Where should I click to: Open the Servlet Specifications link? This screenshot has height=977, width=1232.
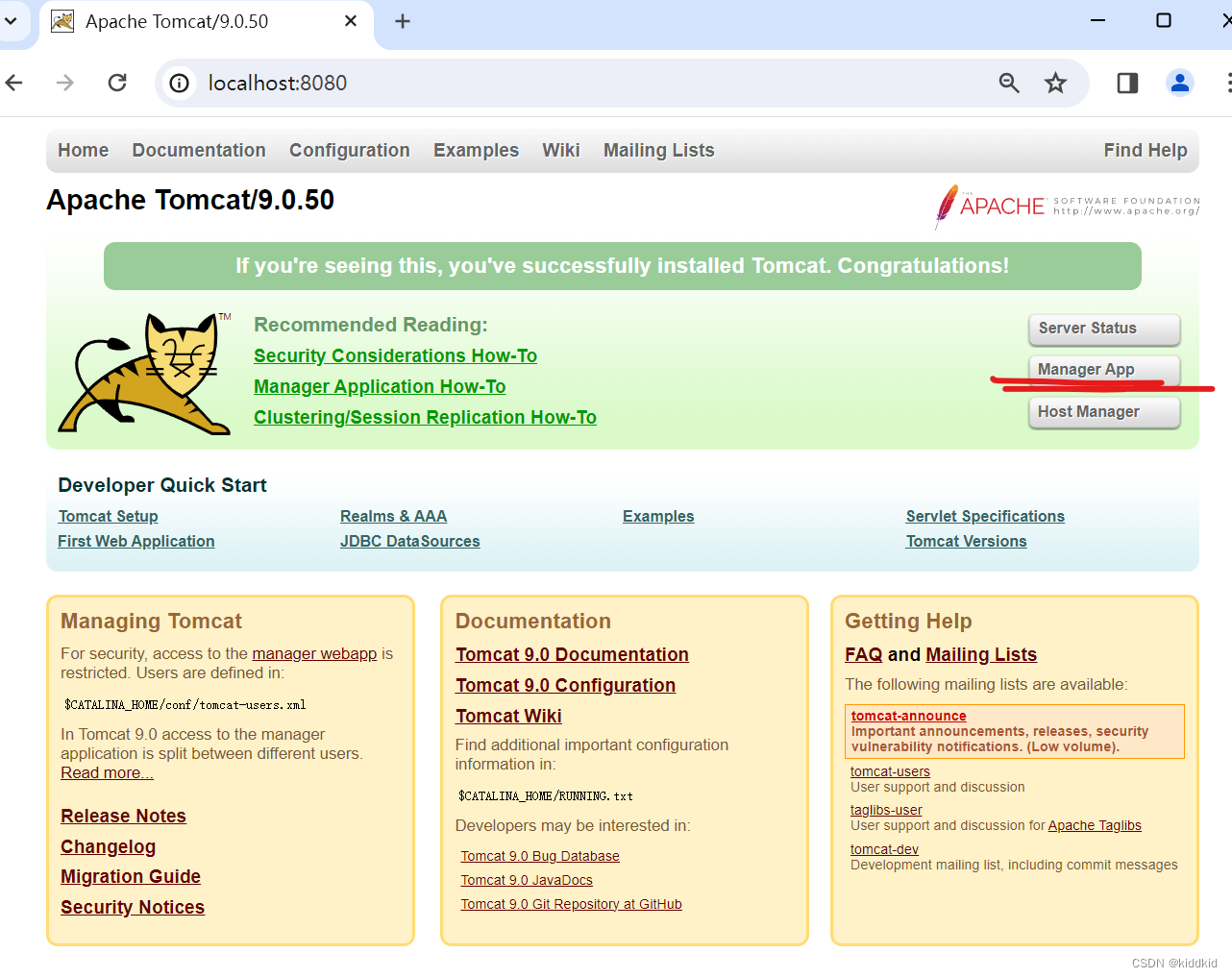tap(985, 516)
